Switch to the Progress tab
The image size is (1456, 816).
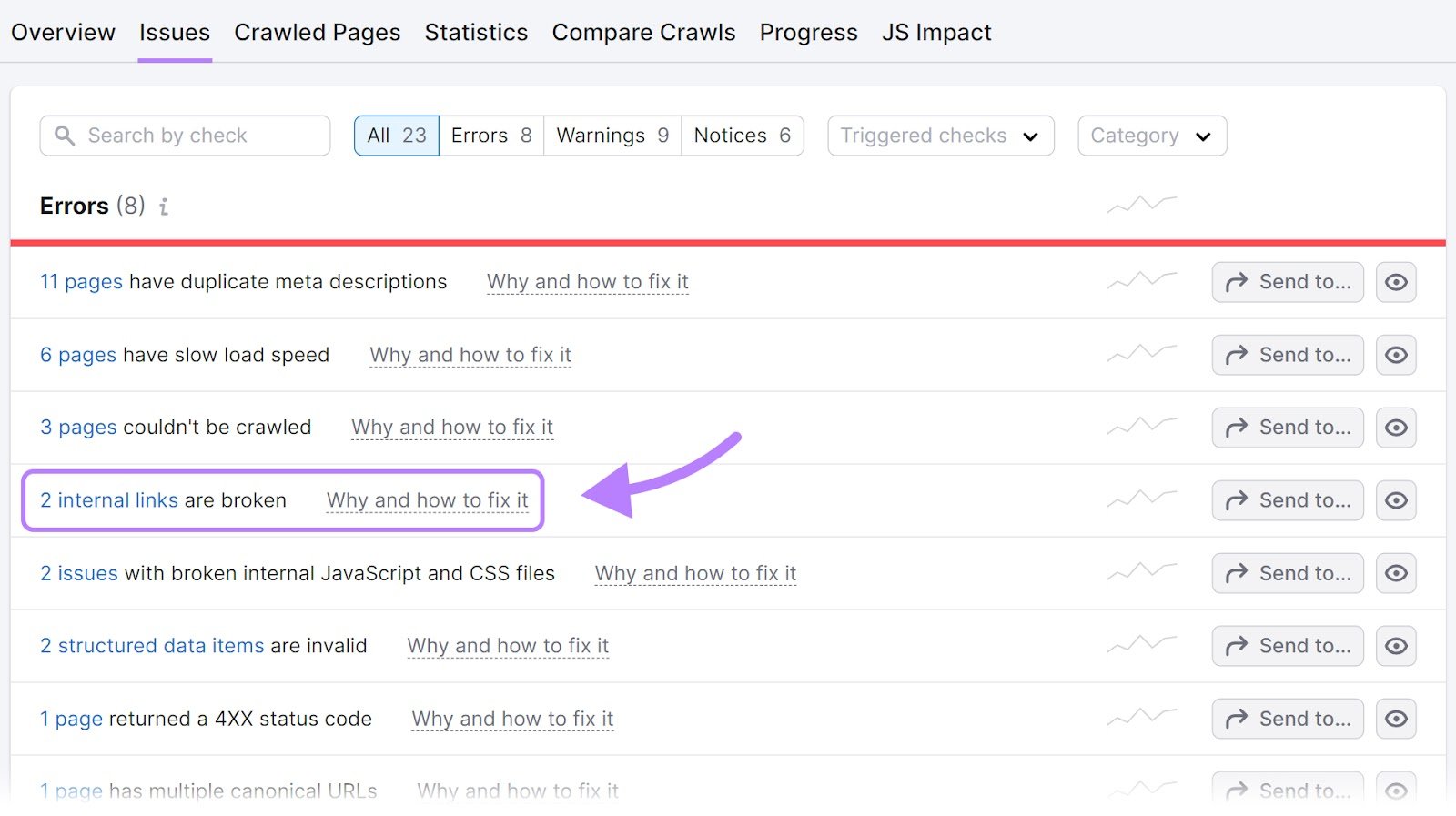pyautogui.click(x=808, y=33)
